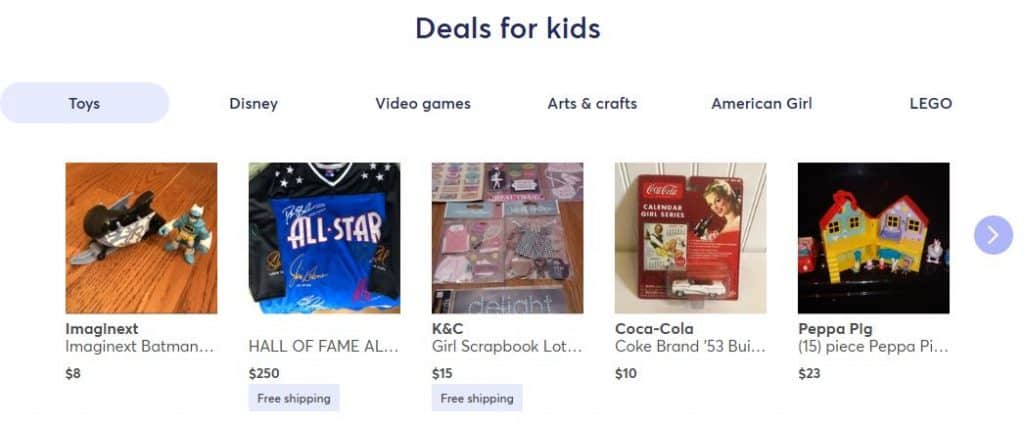Click the Peppa Pig brand name

[x=835, y=329]
